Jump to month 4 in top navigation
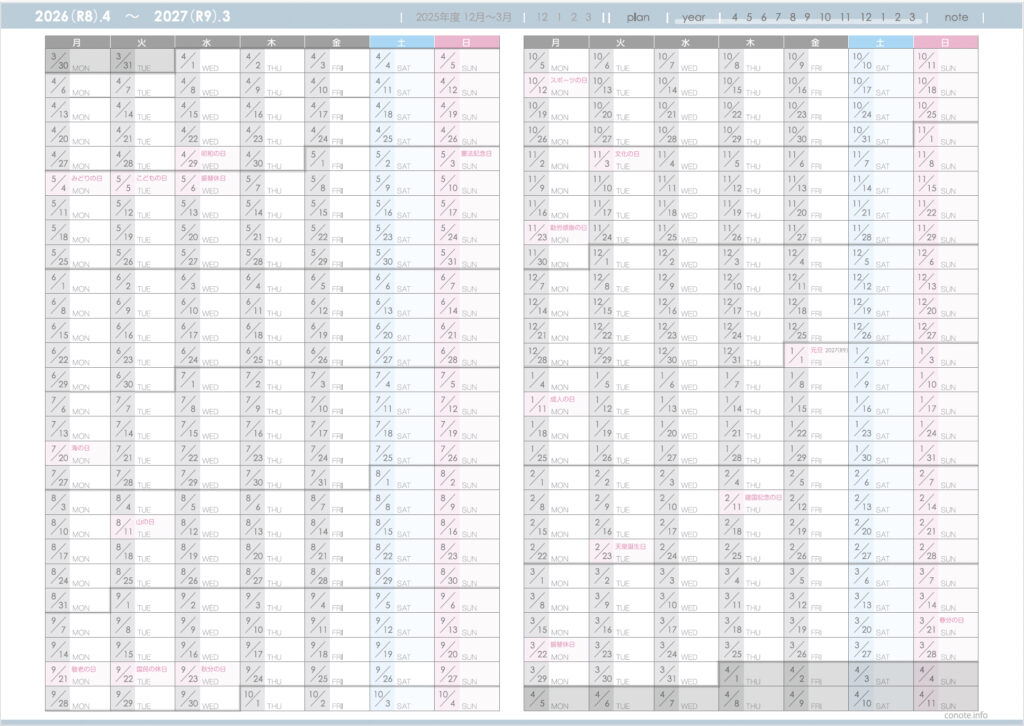This screenshot has height=726, width=1024. [735, 17]
